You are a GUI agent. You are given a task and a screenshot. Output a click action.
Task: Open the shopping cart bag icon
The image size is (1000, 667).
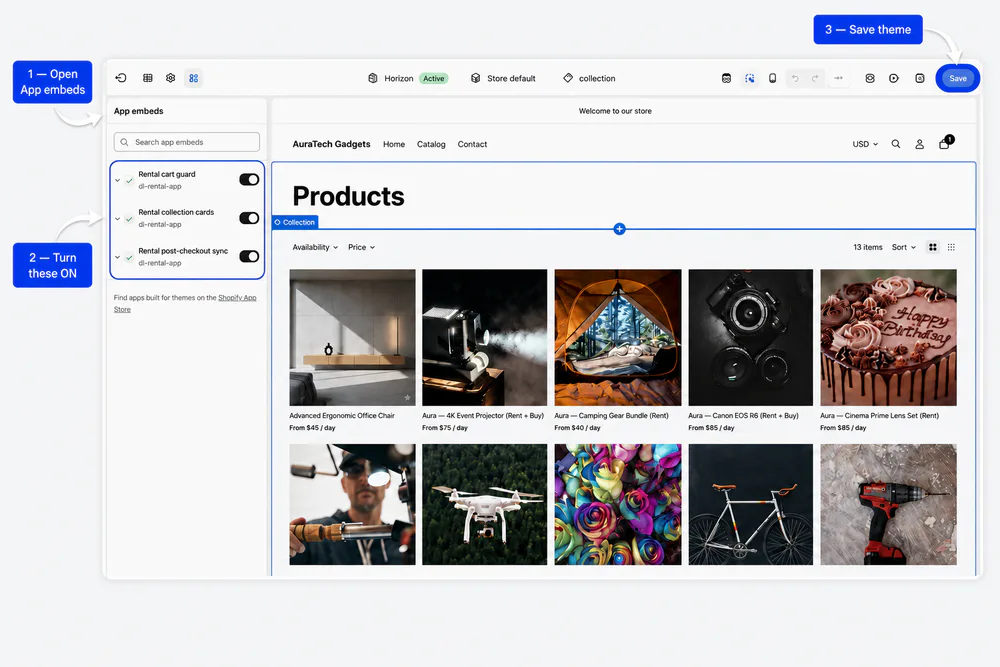tap(945, 143)
